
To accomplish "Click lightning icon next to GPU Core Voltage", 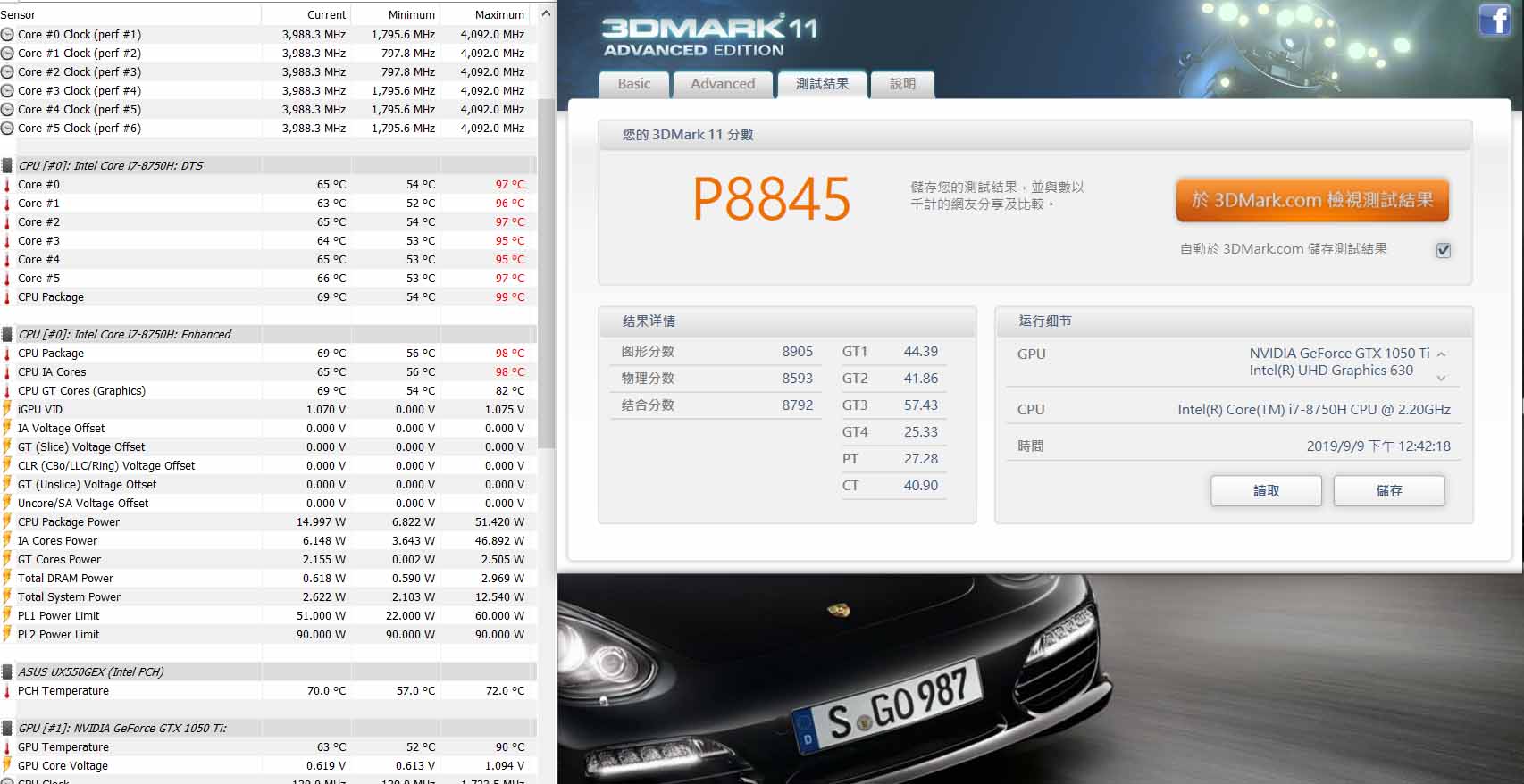I will tap(7, 766).
